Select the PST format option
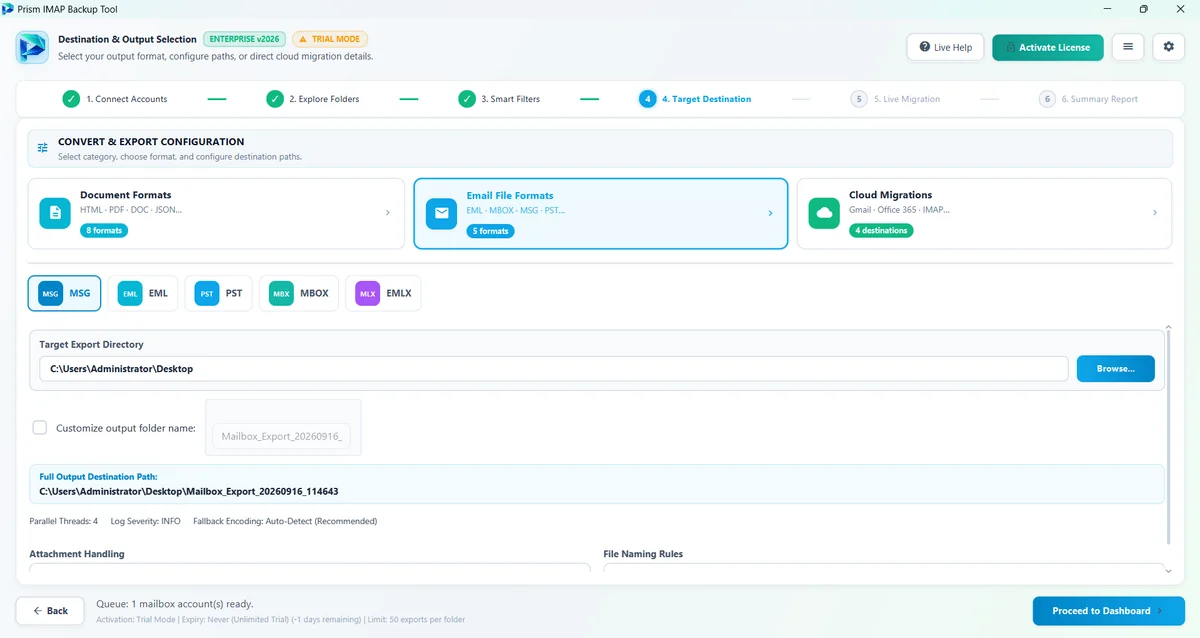The image size is (1200, 638). click(x=219, y=294)
